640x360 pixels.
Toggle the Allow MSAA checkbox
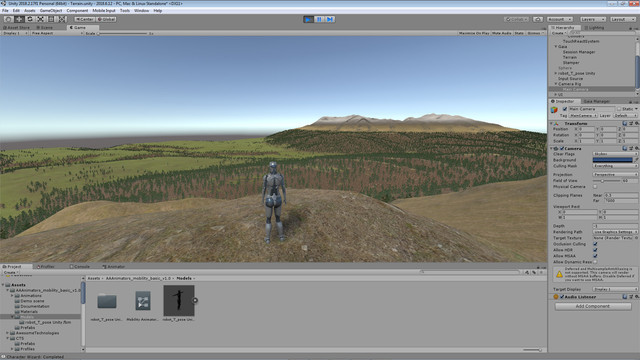595,256
